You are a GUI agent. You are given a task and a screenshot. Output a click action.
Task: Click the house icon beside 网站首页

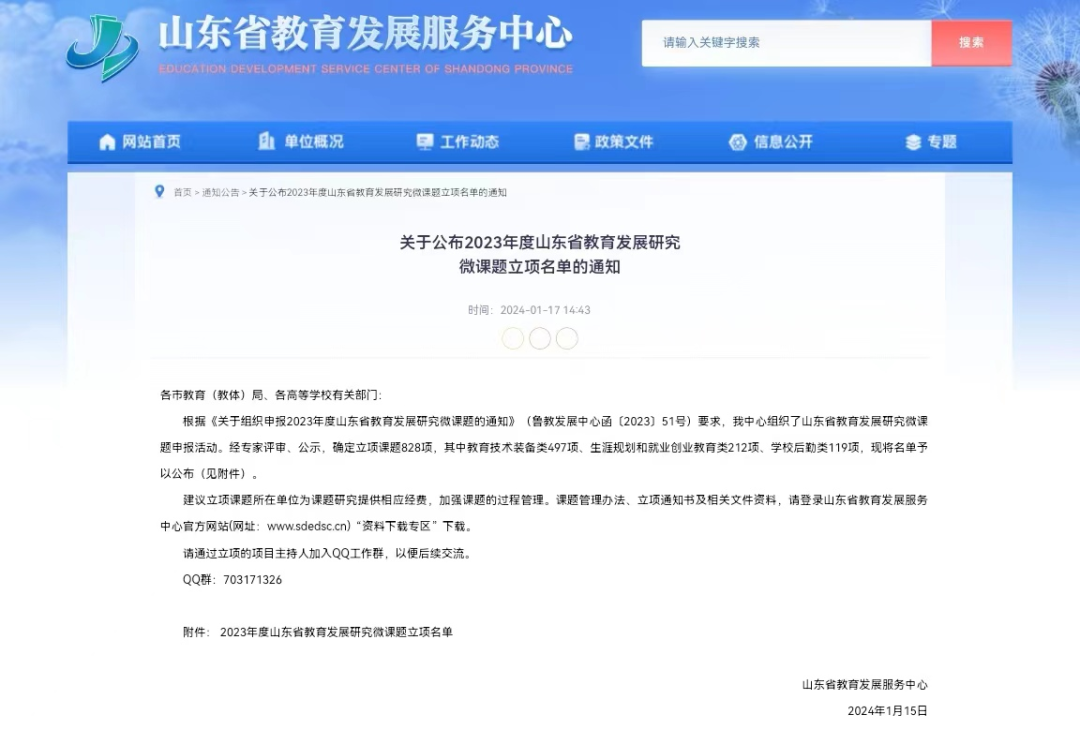click(x=108, y=142)
